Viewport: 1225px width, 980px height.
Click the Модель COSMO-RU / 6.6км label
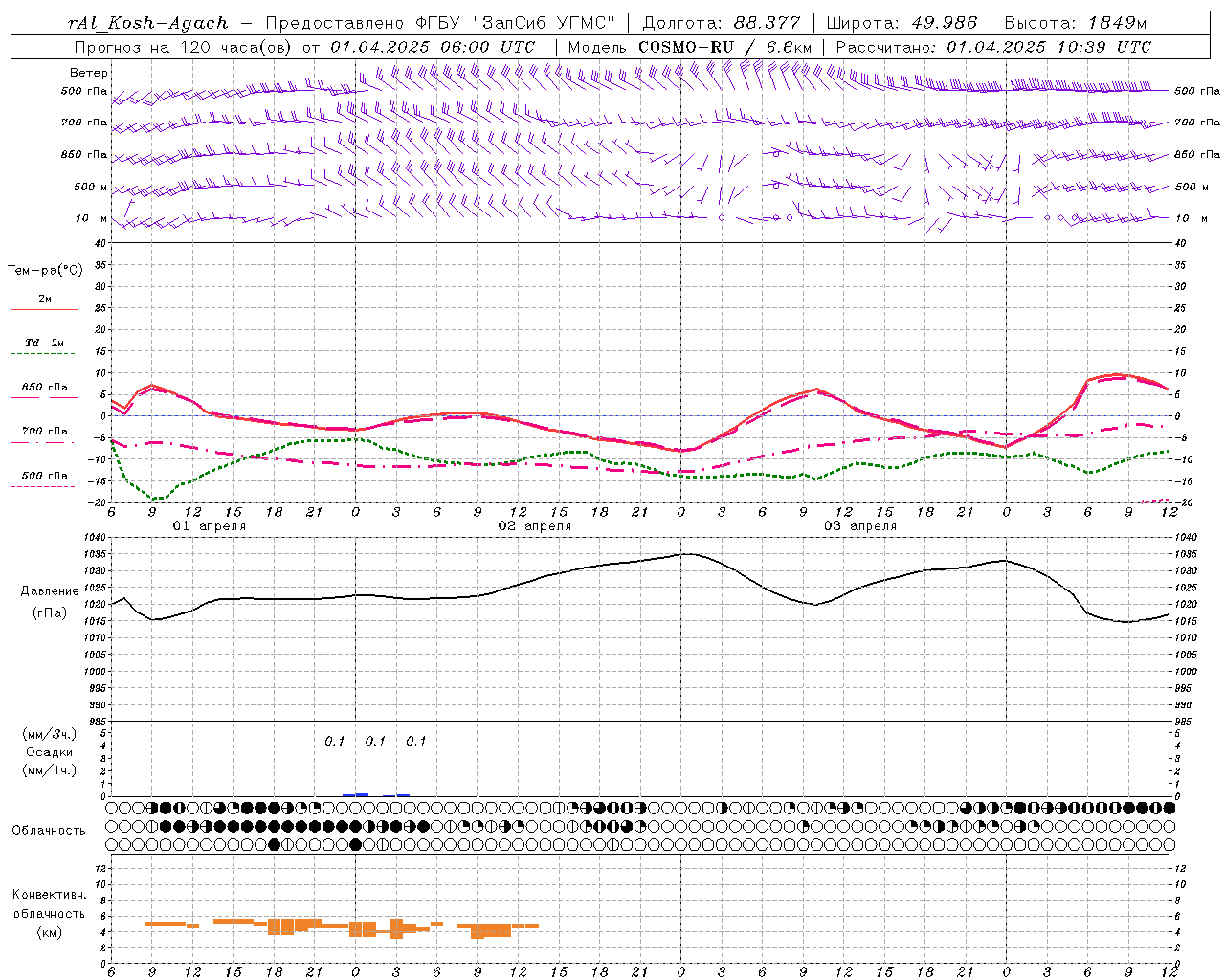click(x=690, y=47)
